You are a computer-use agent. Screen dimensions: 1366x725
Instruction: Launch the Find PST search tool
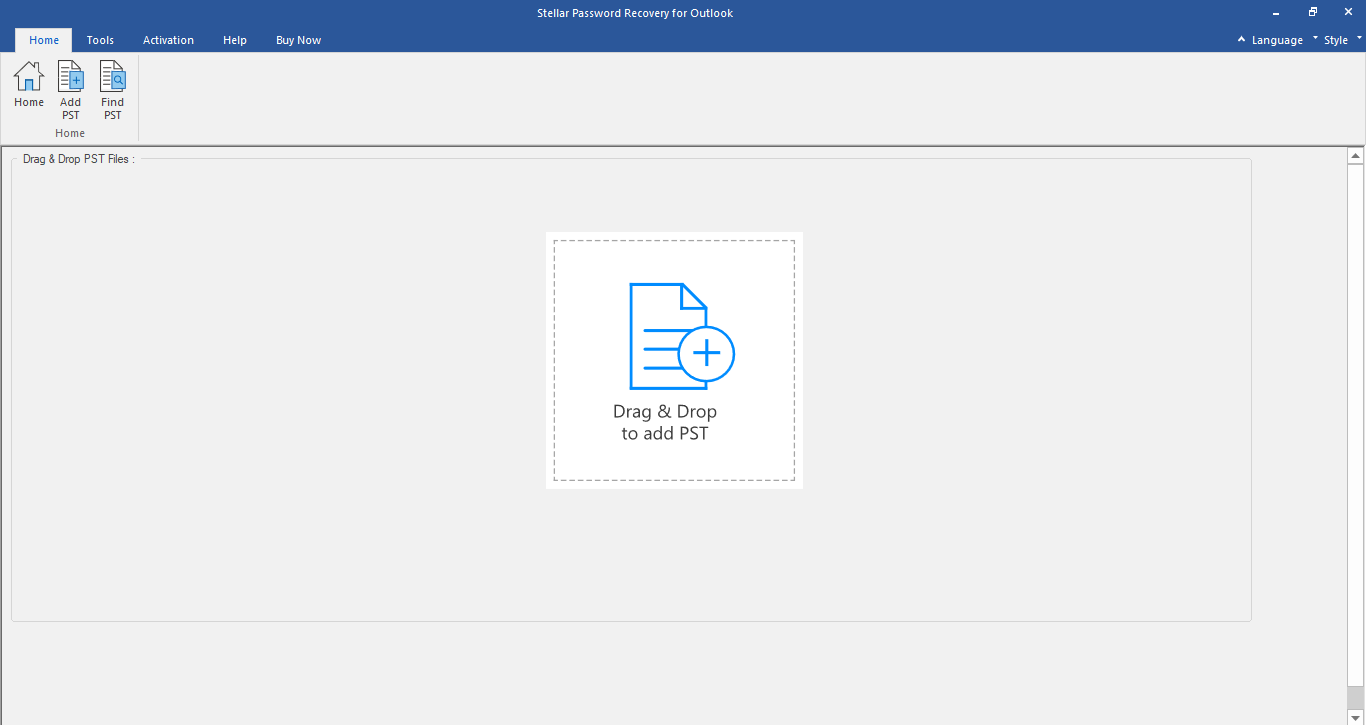pyautogui.click(x=112, y=89)
